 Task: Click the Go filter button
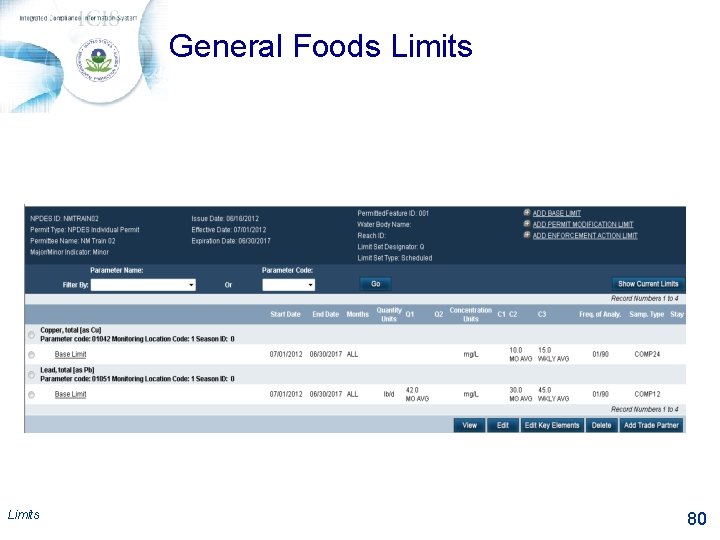375,284
